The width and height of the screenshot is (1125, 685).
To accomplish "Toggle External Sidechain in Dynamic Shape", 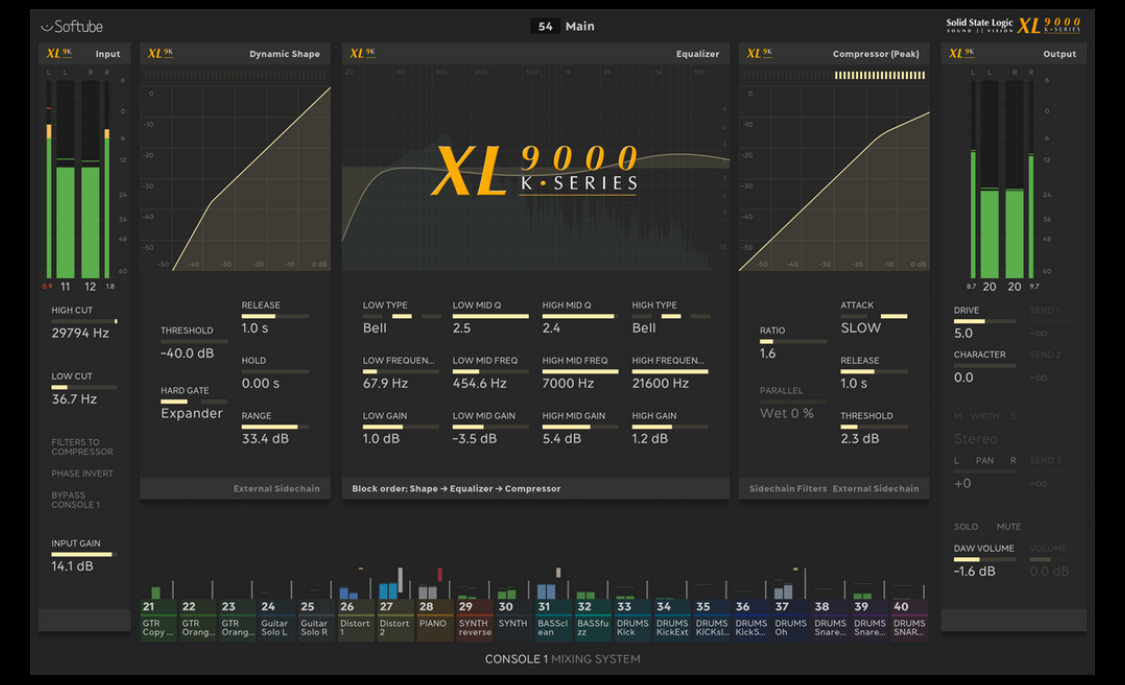I will 276,488.
